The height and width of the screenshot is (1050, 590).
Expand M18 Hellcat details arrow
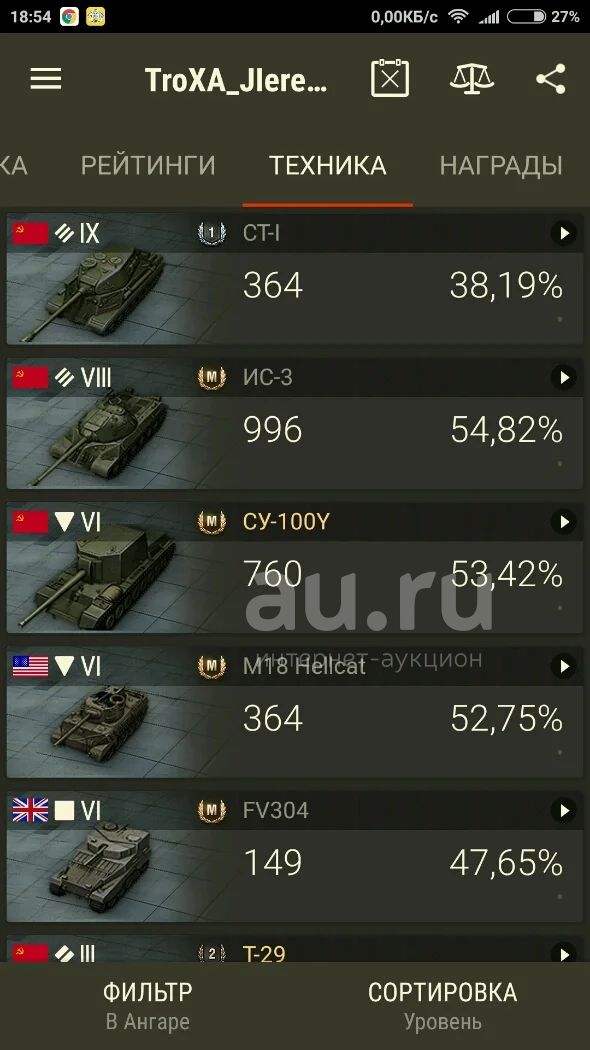point(563,666)
